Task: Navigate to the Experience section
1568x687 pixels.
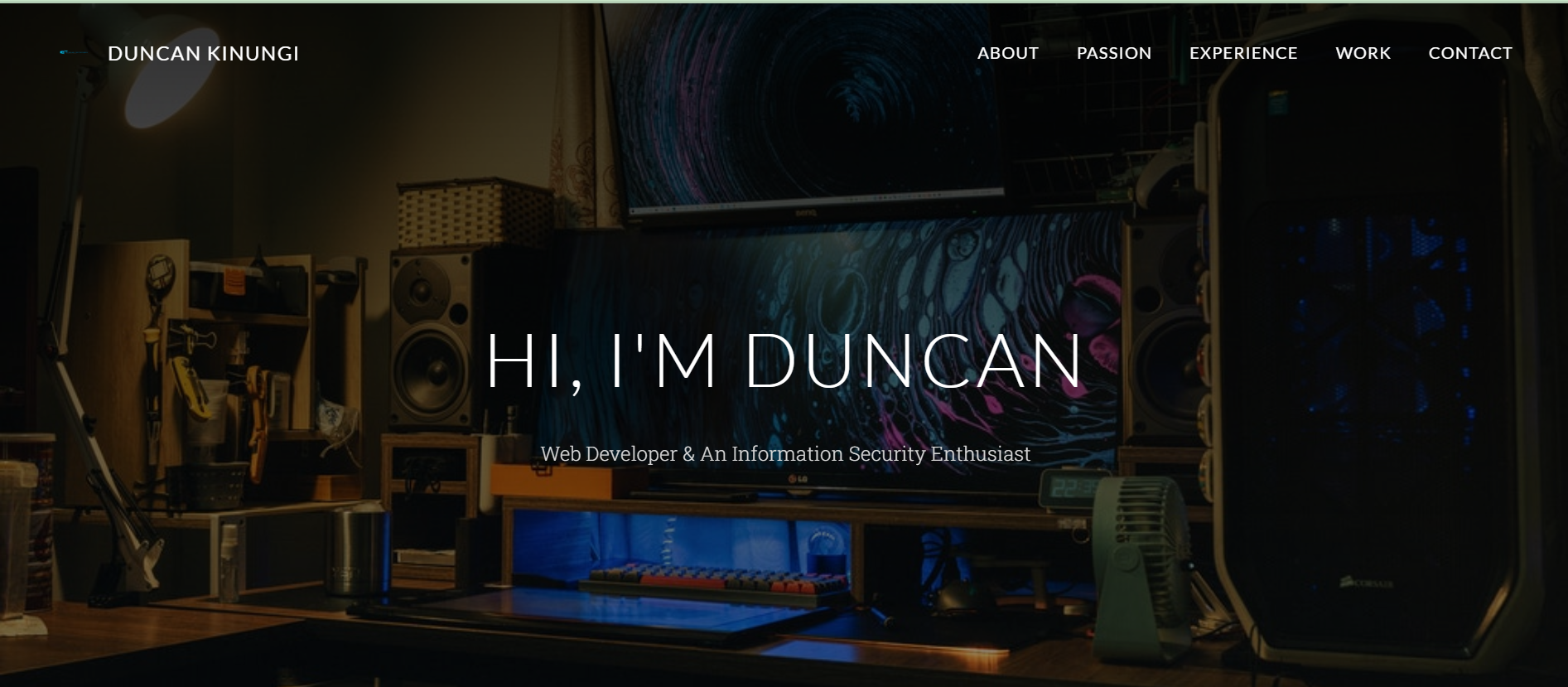Action: point(1242,53)
